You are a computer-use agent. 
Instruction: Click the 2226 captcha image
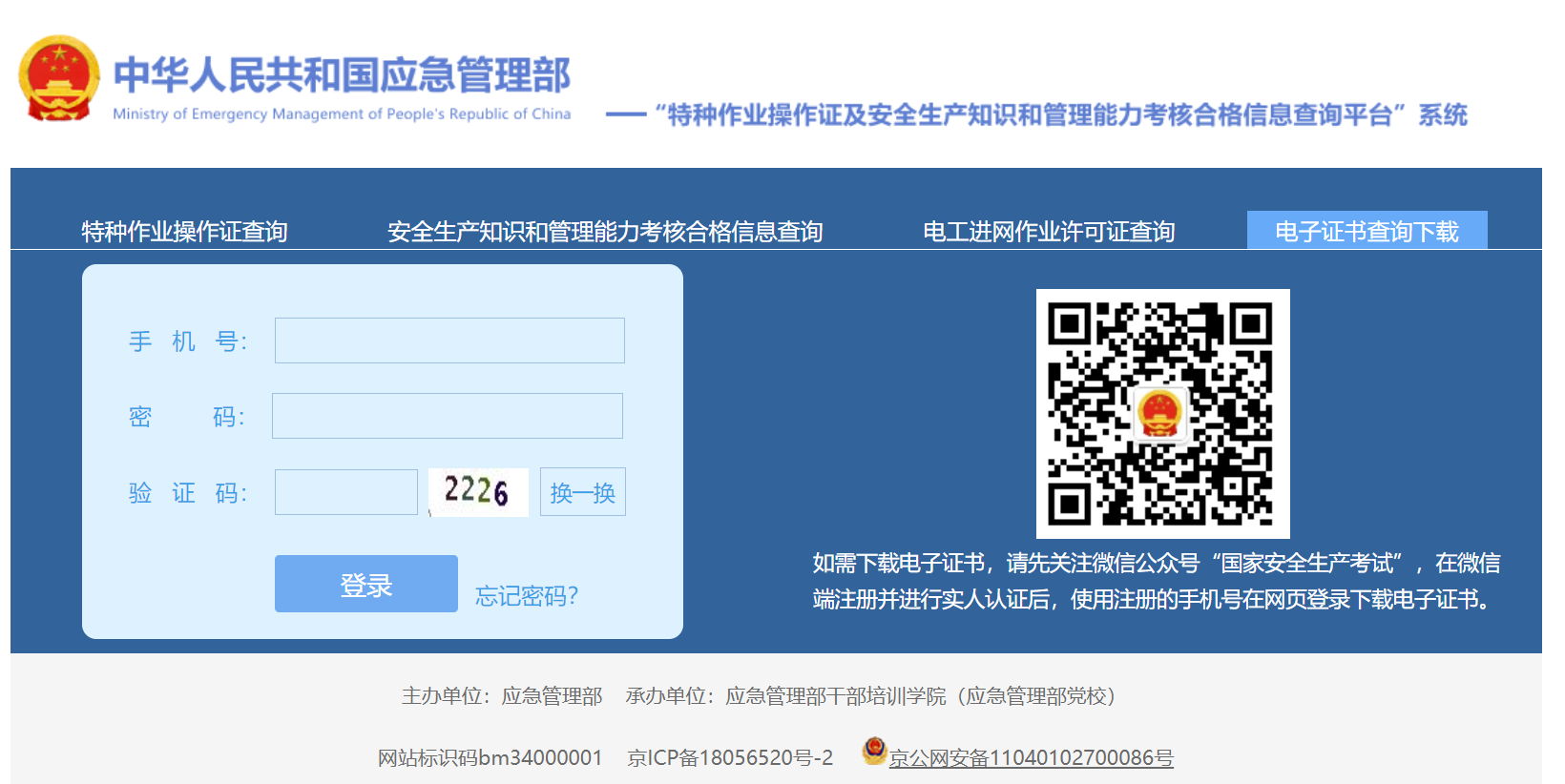pyautogui.click(x=478, y=492)
